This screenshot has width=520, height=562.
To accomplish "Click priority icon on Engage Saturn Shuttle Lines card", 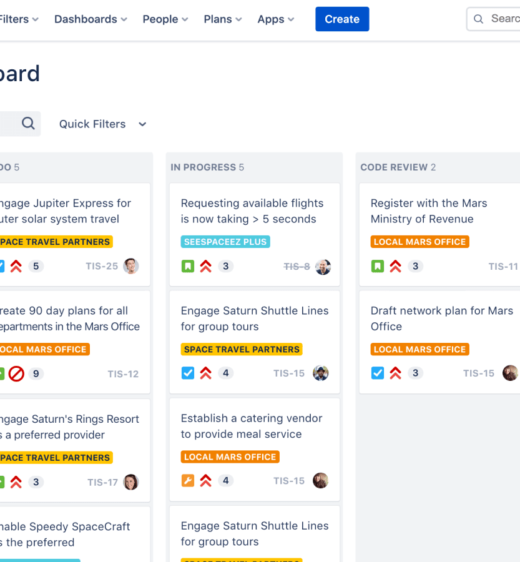I will [x=206, y=373].
